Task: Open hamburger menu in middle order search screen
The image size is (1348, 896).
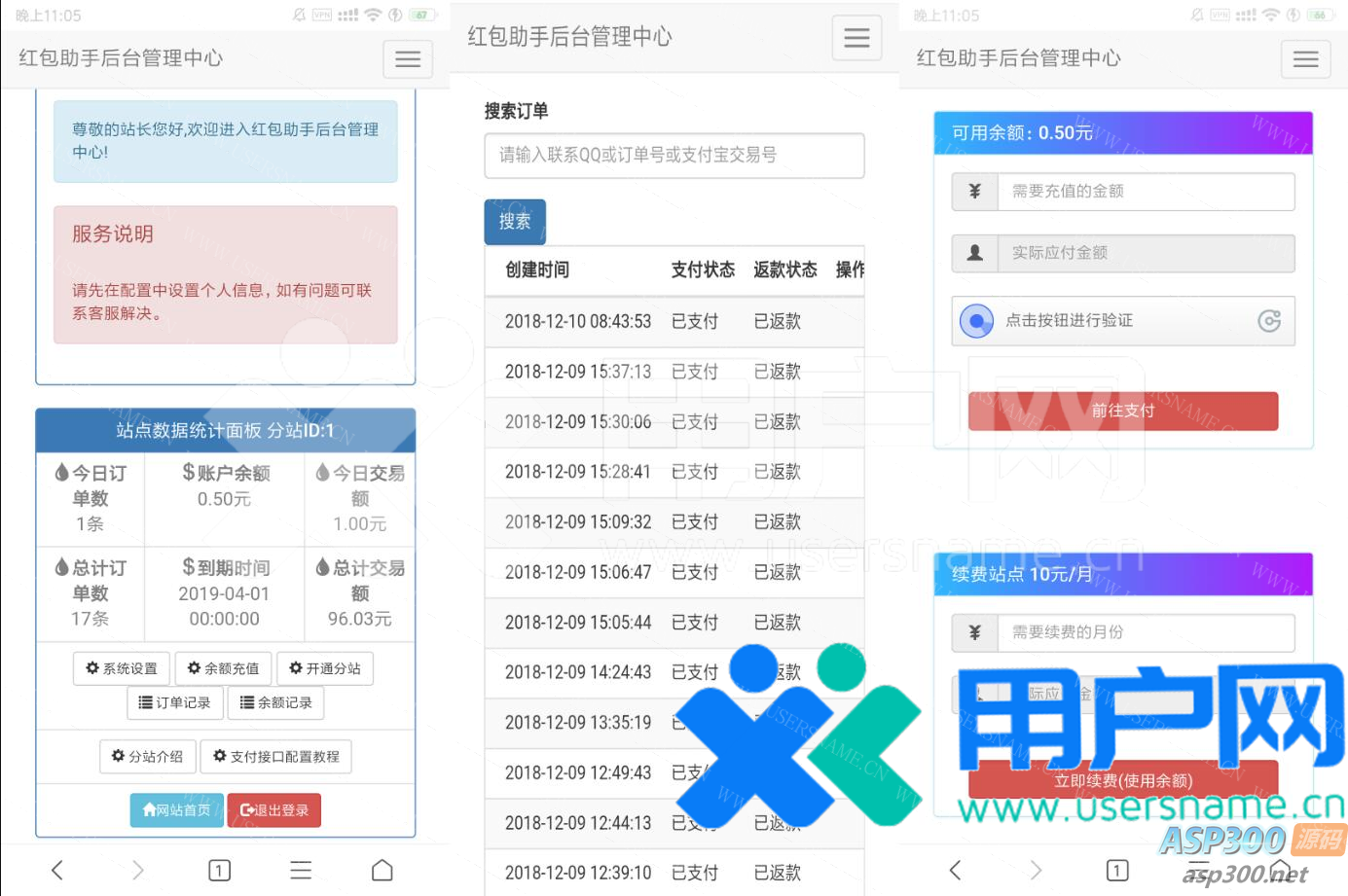Action: [x=856, y=38]
